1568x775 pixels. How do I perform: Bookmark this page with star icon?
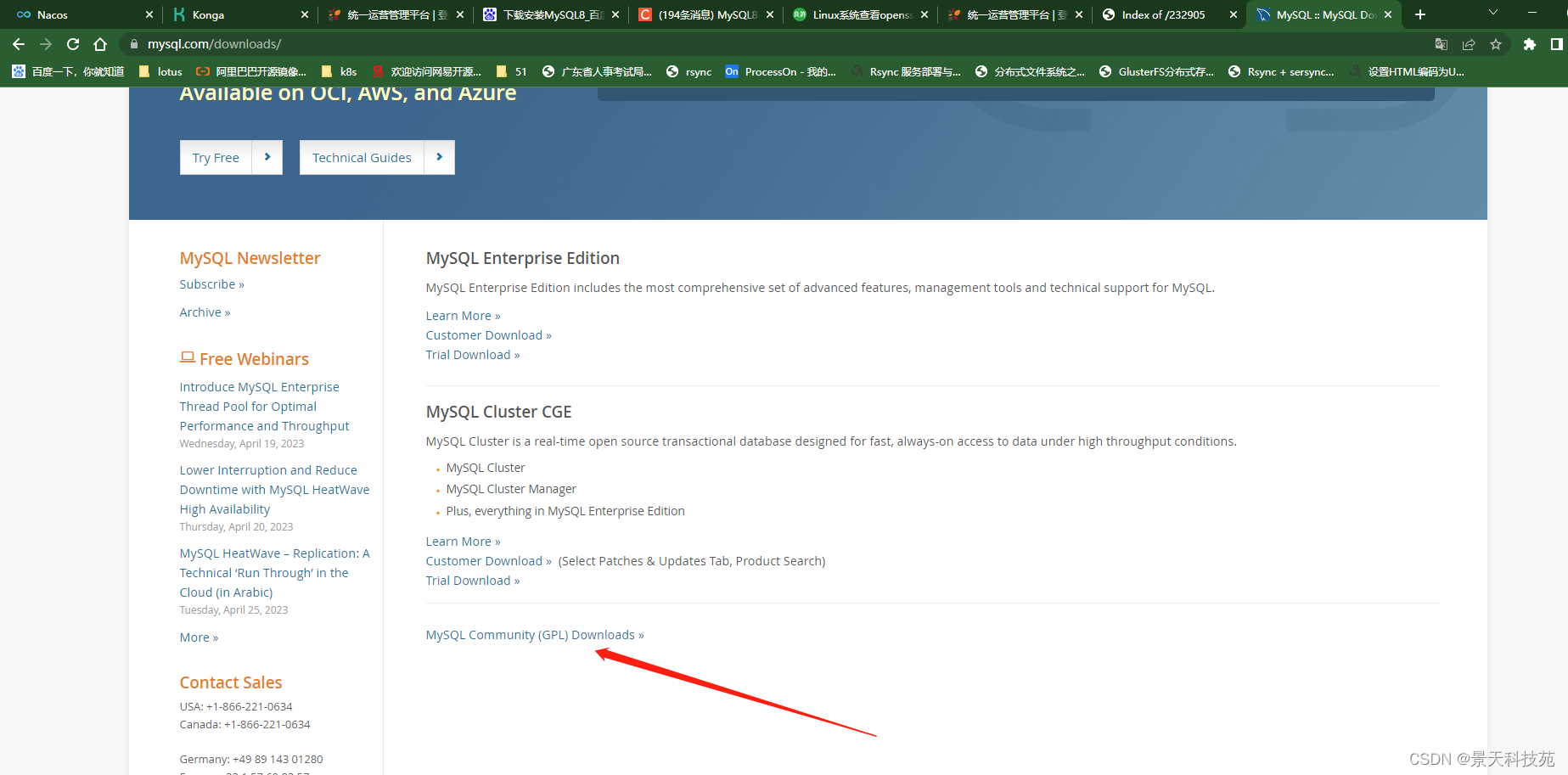(1496, 44)
